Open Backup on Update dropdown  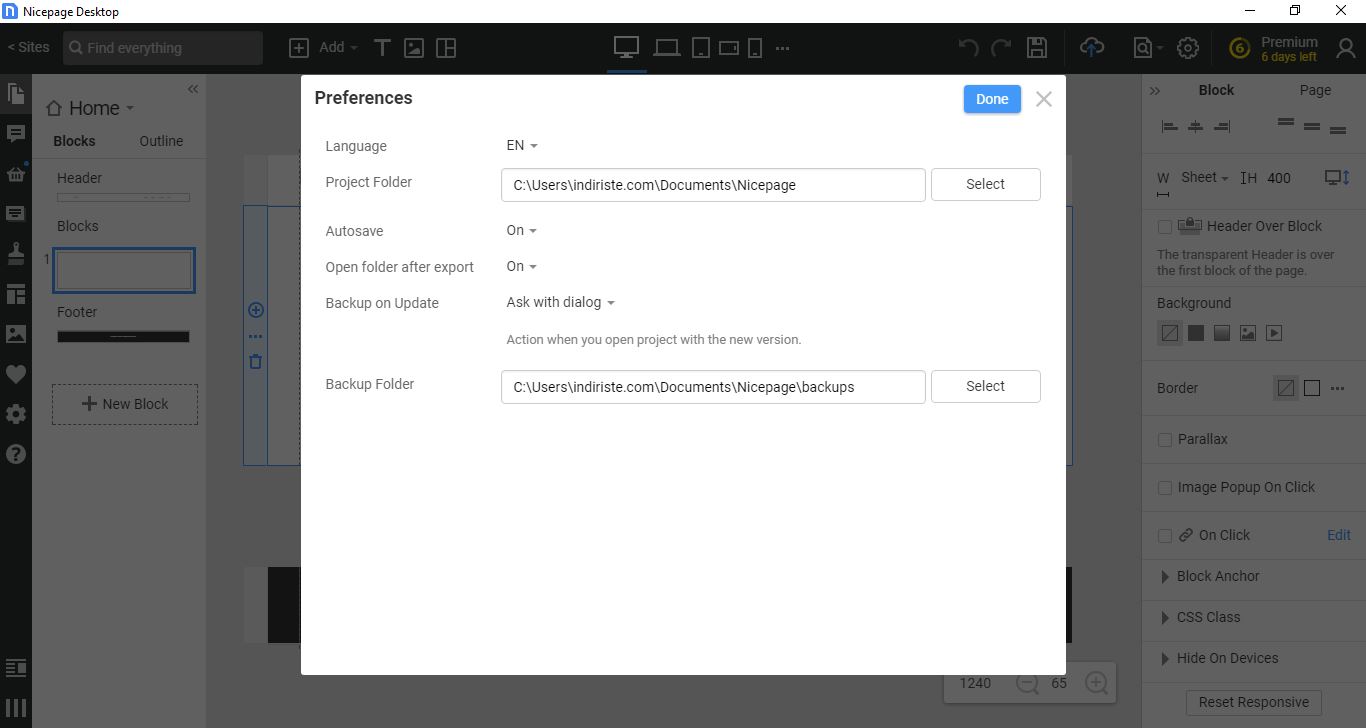[560, 302]
